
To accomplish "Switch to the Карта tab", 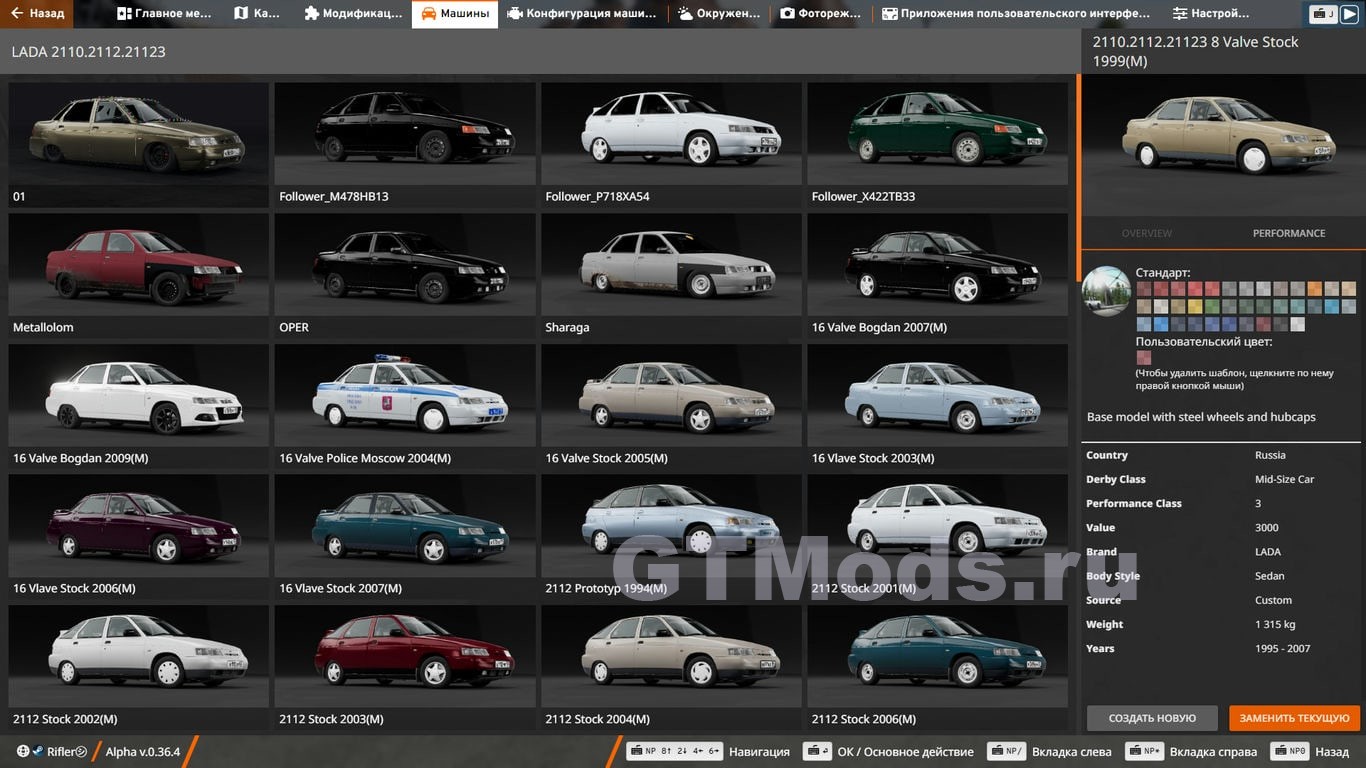I will click(257, 14).
